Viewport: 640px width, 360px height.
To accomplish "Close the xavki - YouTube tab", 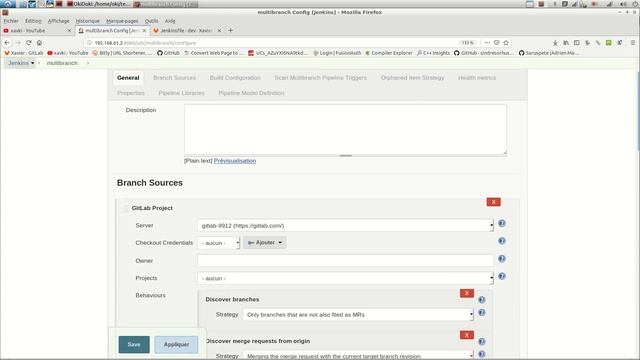I will (69, 31).
